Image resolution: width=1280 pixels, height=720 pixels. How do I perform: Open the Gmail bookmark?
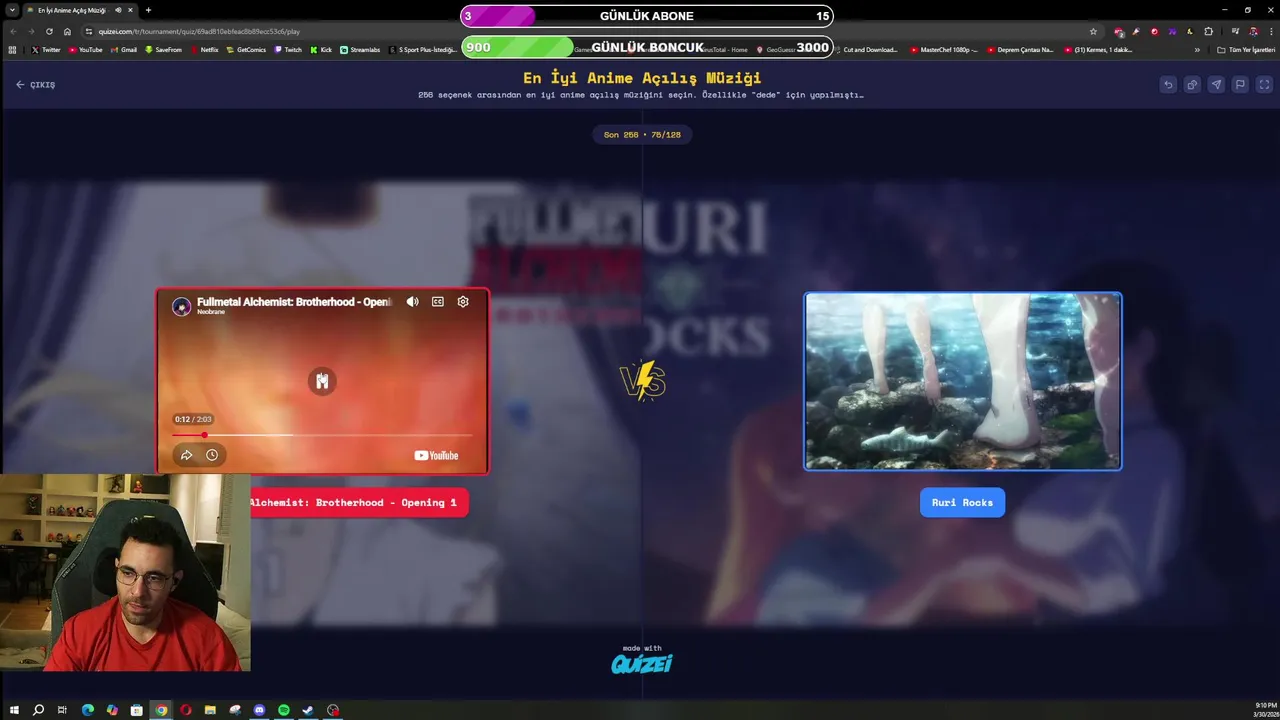124,49
